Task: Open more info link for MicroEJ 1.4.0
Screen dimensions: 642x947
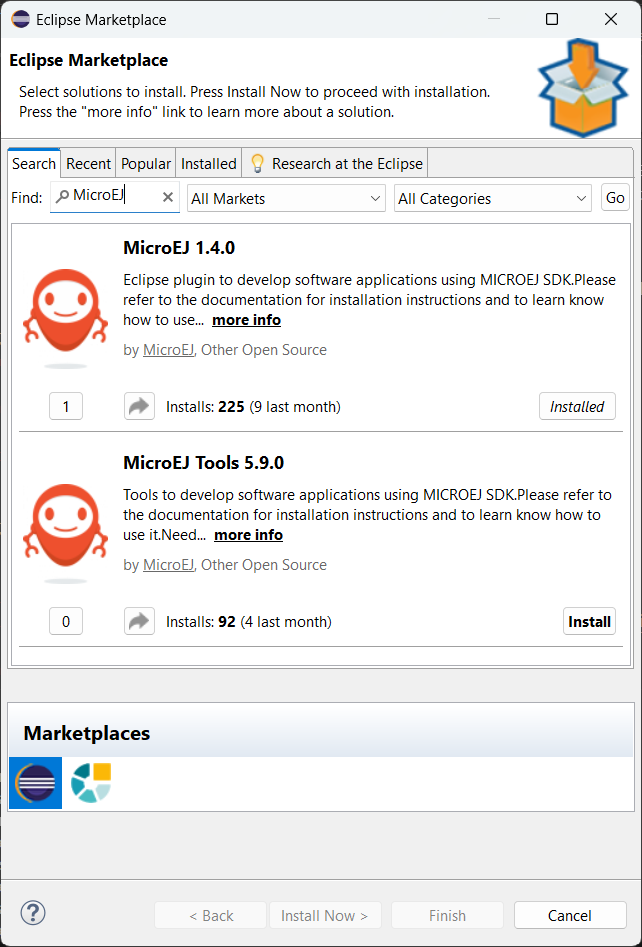Action: pos(246,320)
